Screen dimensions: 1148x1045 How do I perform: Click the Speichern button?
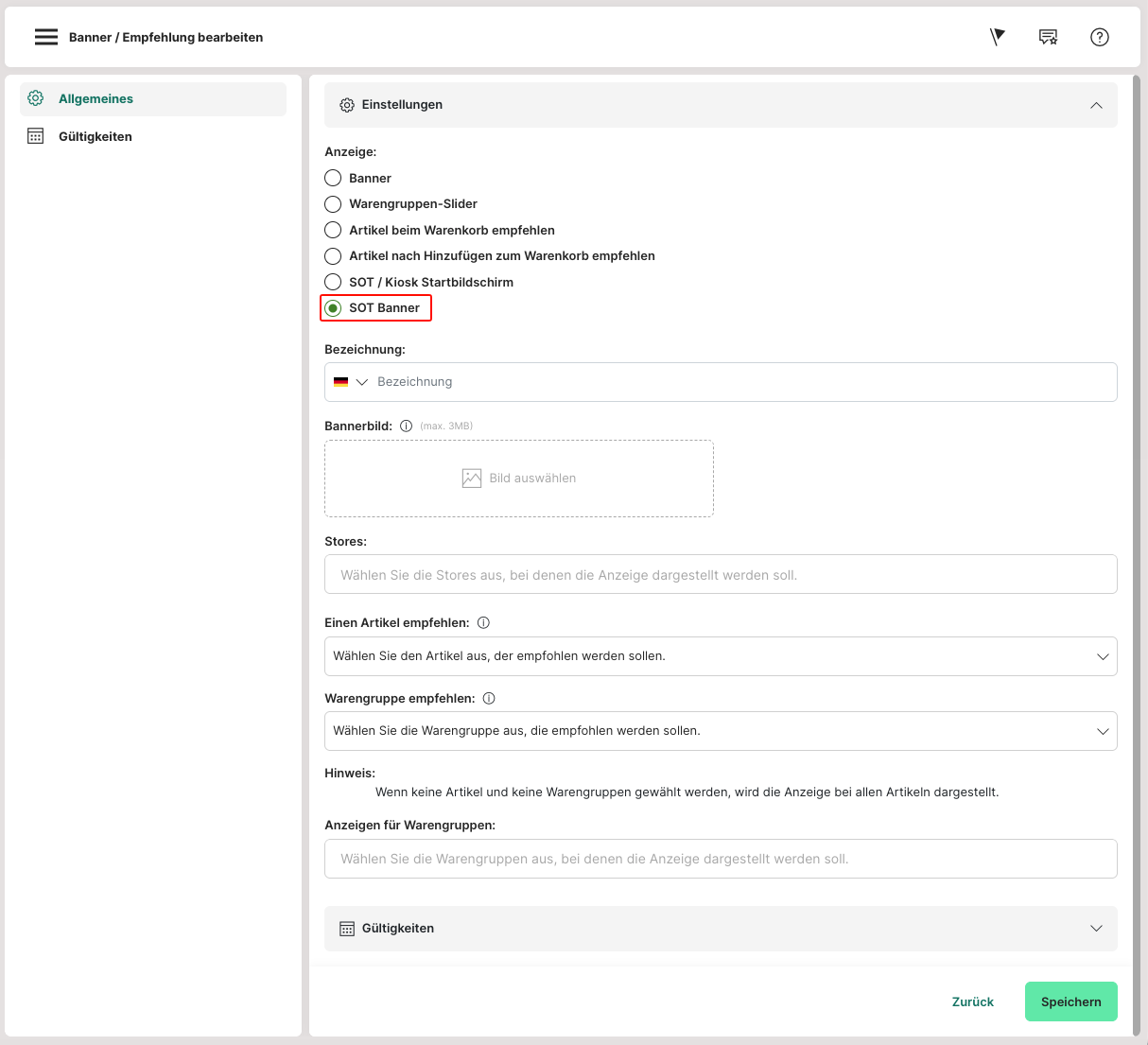click(1071, 1001)
